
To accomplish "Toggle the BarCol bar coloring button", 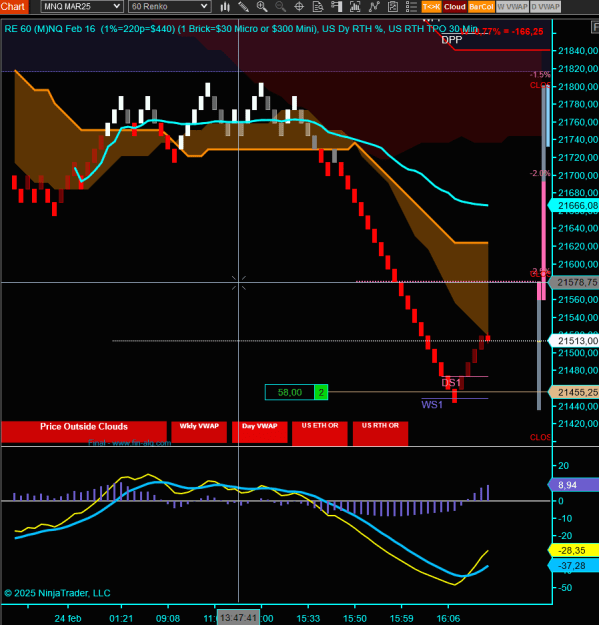I will pos(481,7).
